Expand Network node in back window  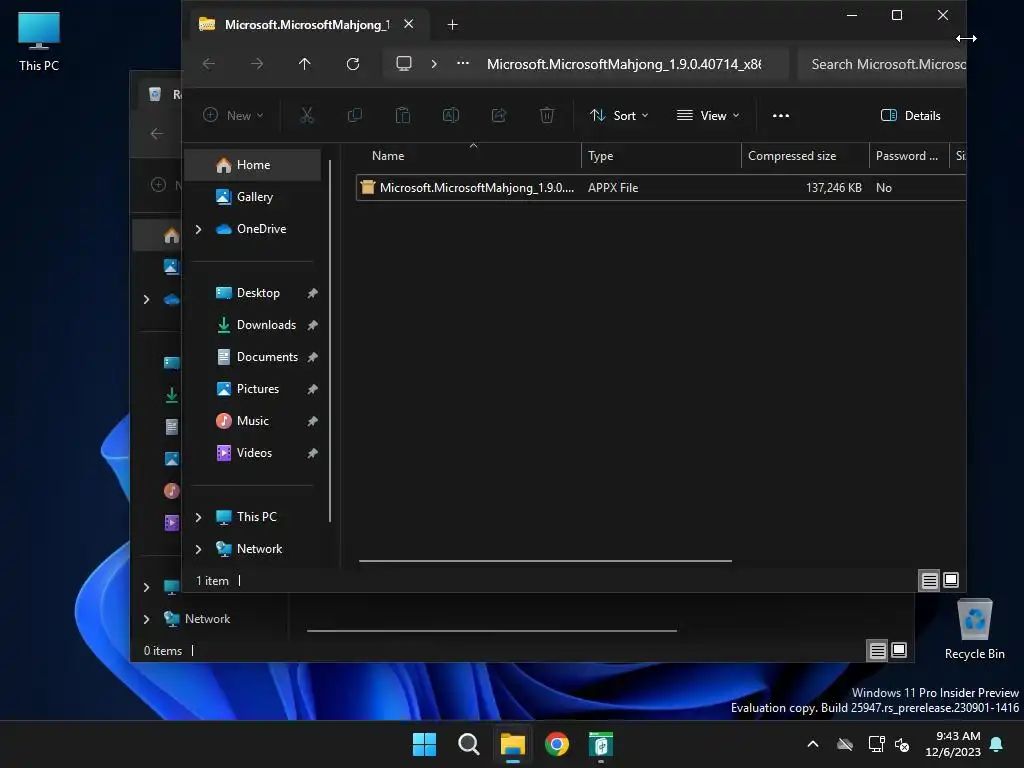point(146,619)
